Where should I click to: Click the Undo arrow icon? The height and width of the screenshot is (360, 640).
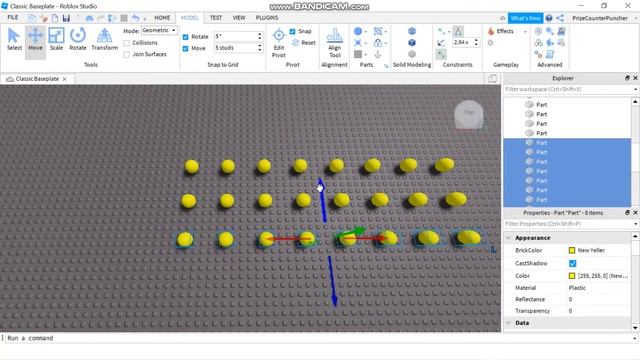(135, 18)
